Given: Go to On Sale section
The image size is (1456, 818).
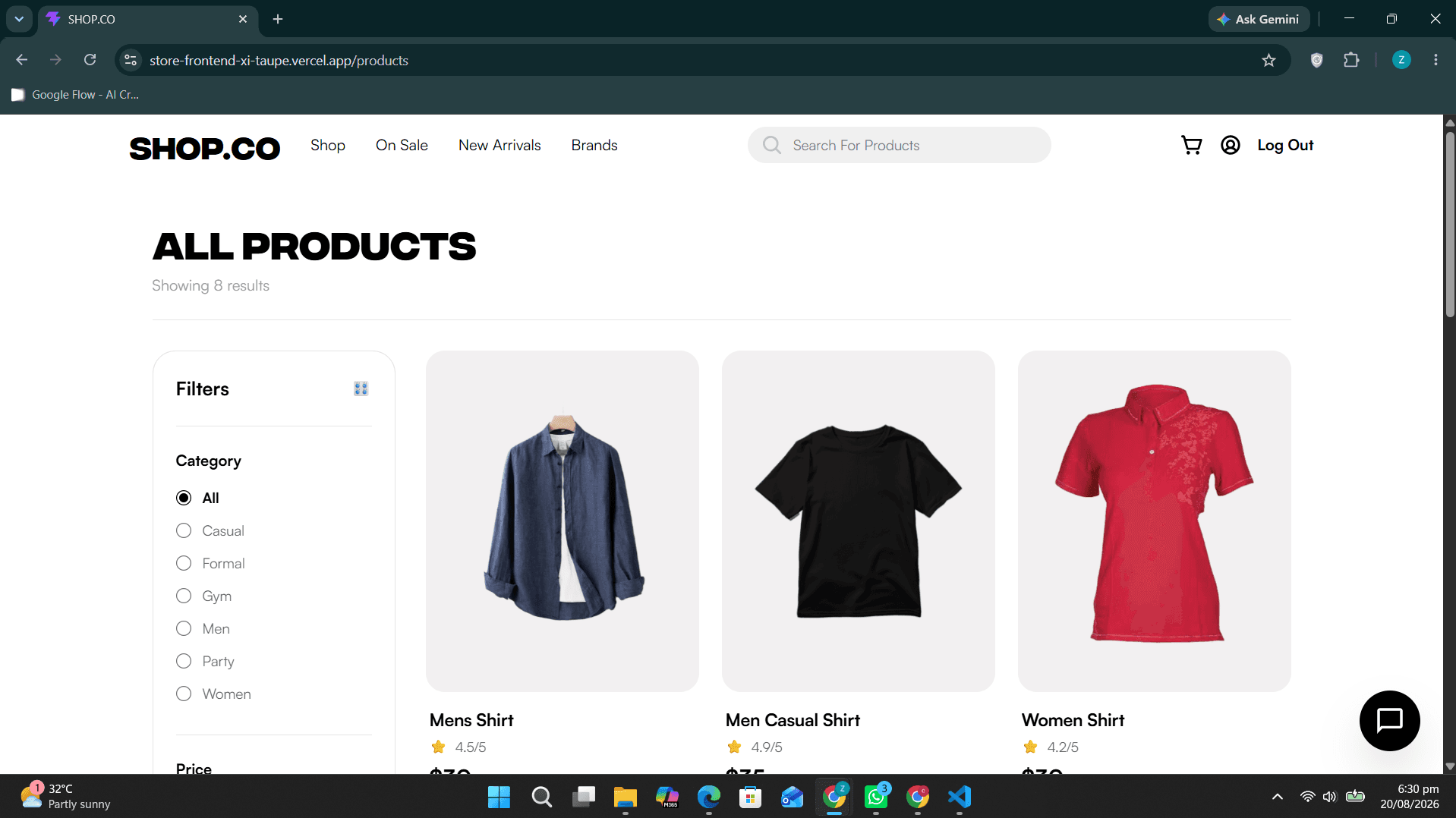Looking at the screenshot, I should pyautogui.click(x=402, y=145).
